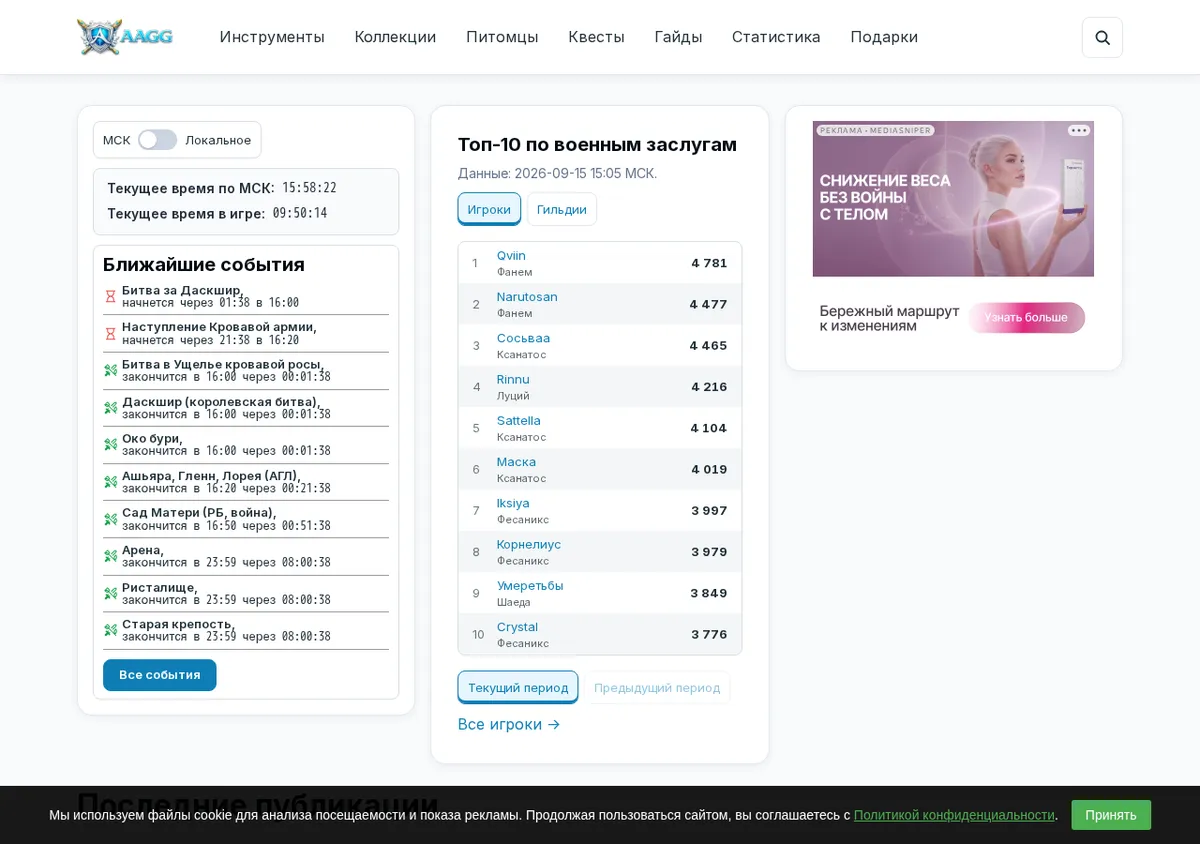Click swords icon beside Старая крепость event
This screenshot has height=844, width=1200.
point(111,631)
